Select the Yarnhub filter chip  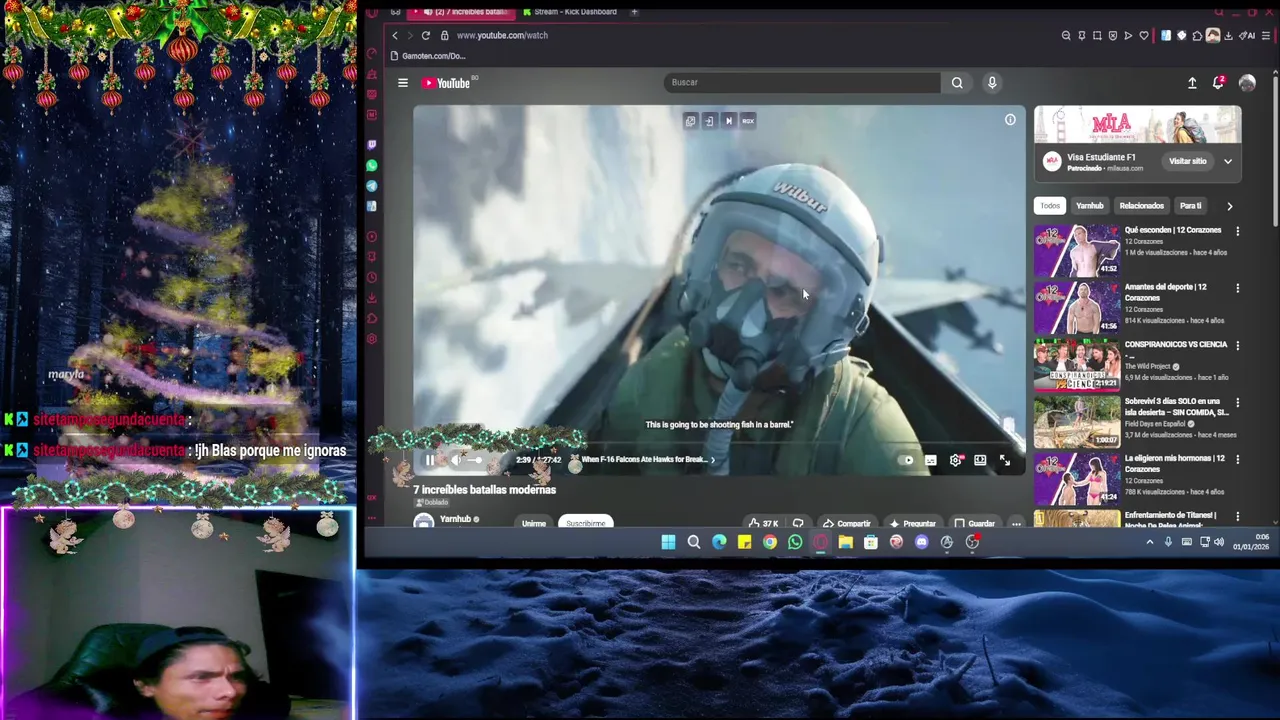coord(1089,206)
